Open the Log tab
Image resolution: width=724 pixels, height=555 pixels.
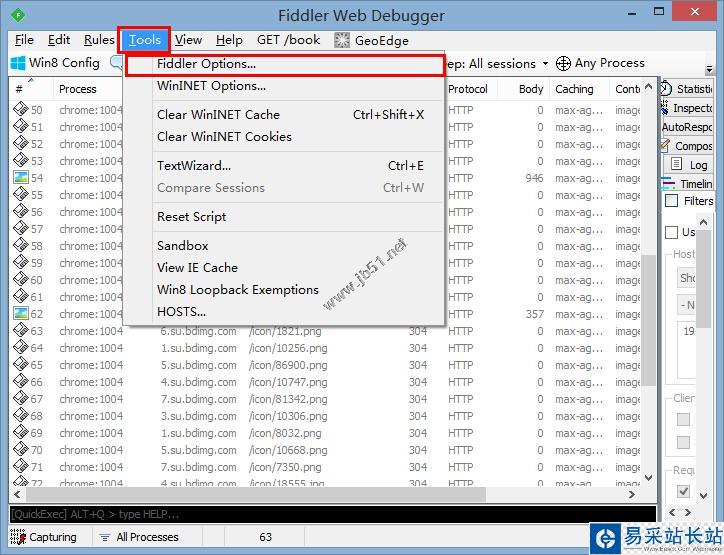point(690,165)
